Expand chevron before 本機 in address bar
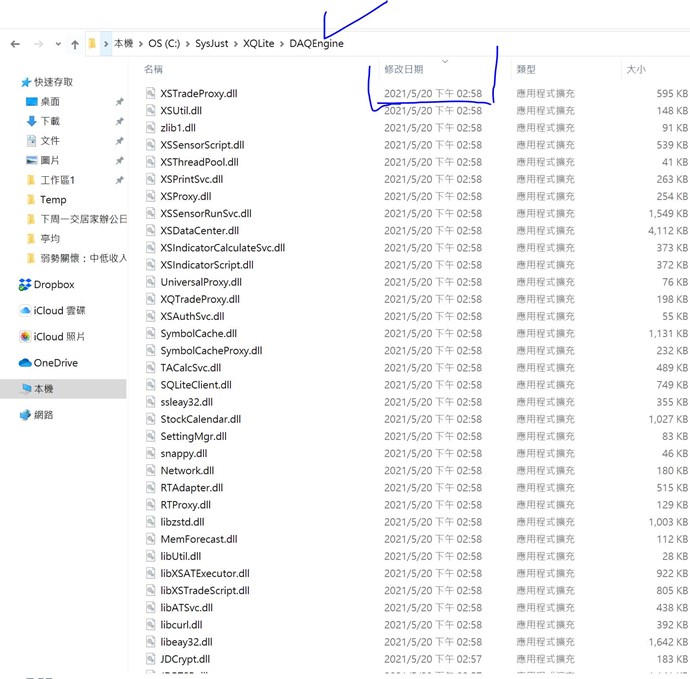This screenshot has width=690, height=679. [x=106, y=44]
